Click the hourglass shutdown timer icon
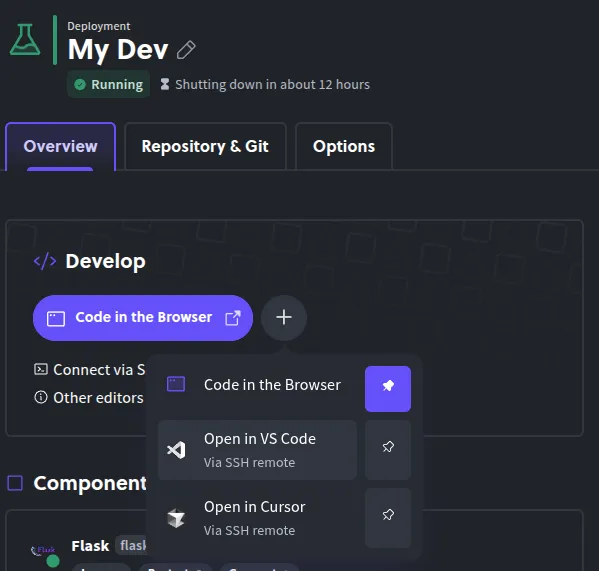 [x=165, y=84]
